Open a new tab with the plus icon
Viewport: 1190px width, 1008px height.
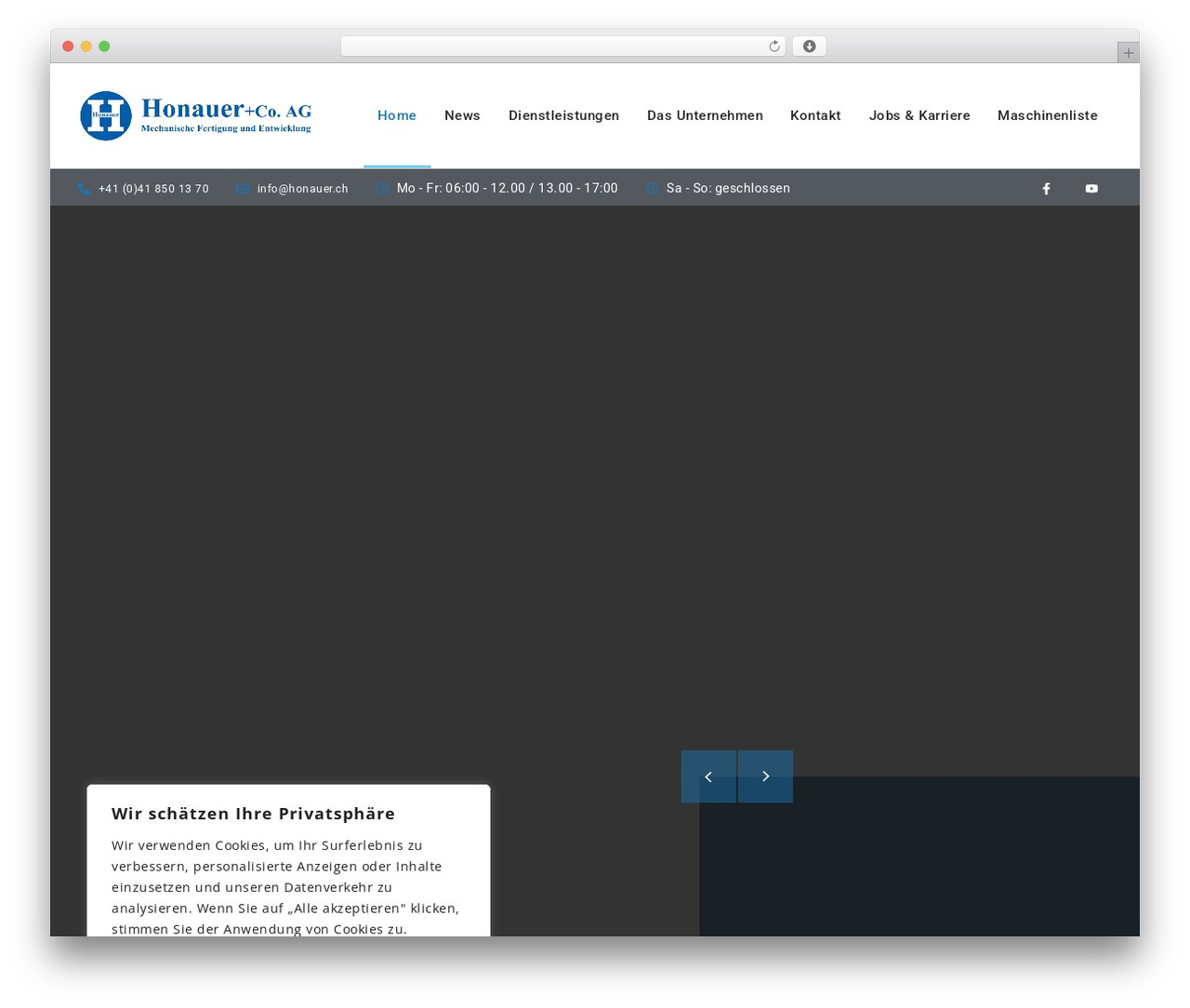click(1128, 53)
